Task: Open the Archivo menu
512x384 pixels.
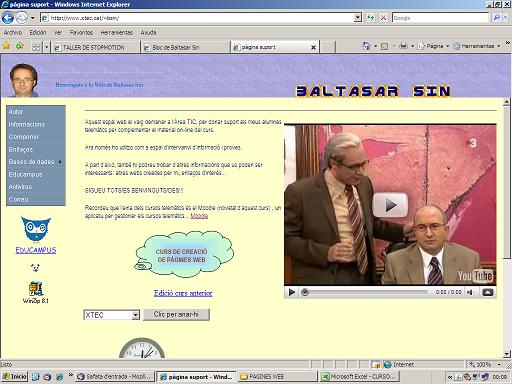Action: [x=13, y=33]
